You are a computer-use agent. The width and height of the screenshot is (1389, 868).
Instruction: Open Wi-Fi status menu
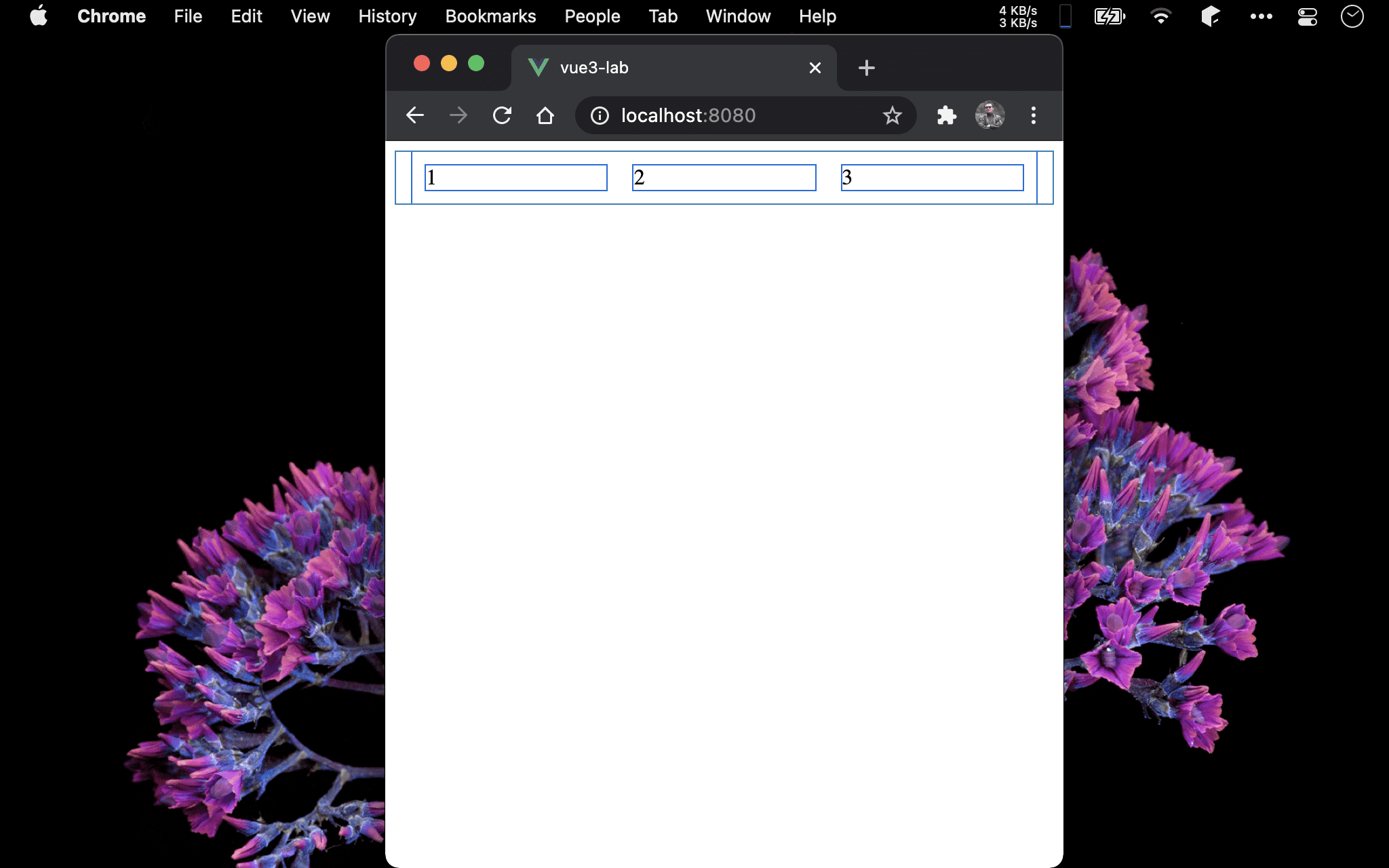click(x=1160, y=16)
